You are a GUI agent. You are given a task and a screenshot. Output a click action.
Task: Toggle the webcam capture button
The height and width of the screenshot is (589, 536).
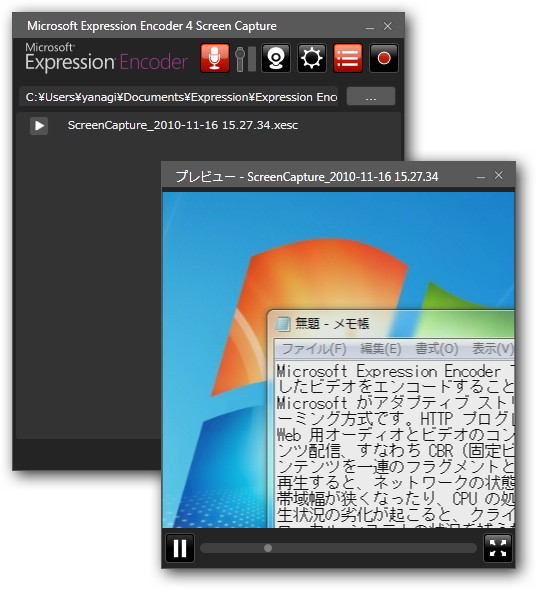276,58
